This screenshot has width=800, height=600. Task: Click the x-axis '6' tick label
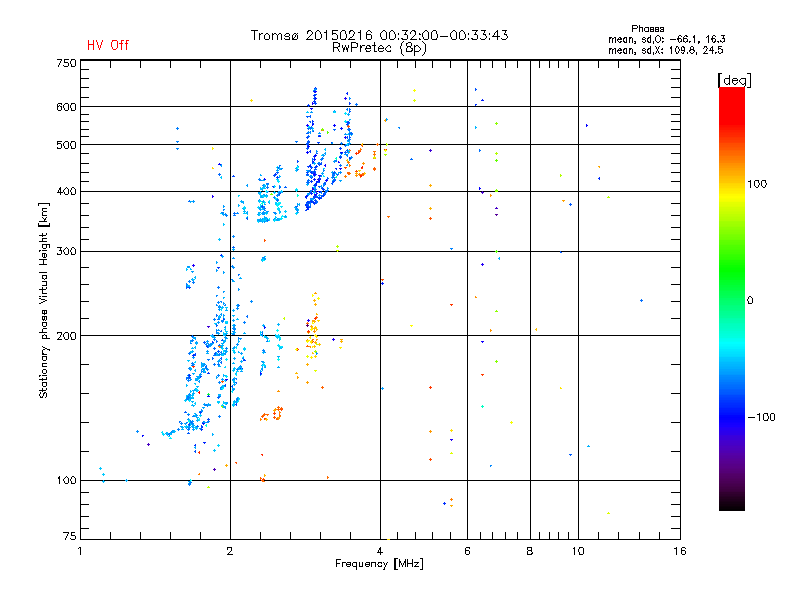tap(467, 551)
